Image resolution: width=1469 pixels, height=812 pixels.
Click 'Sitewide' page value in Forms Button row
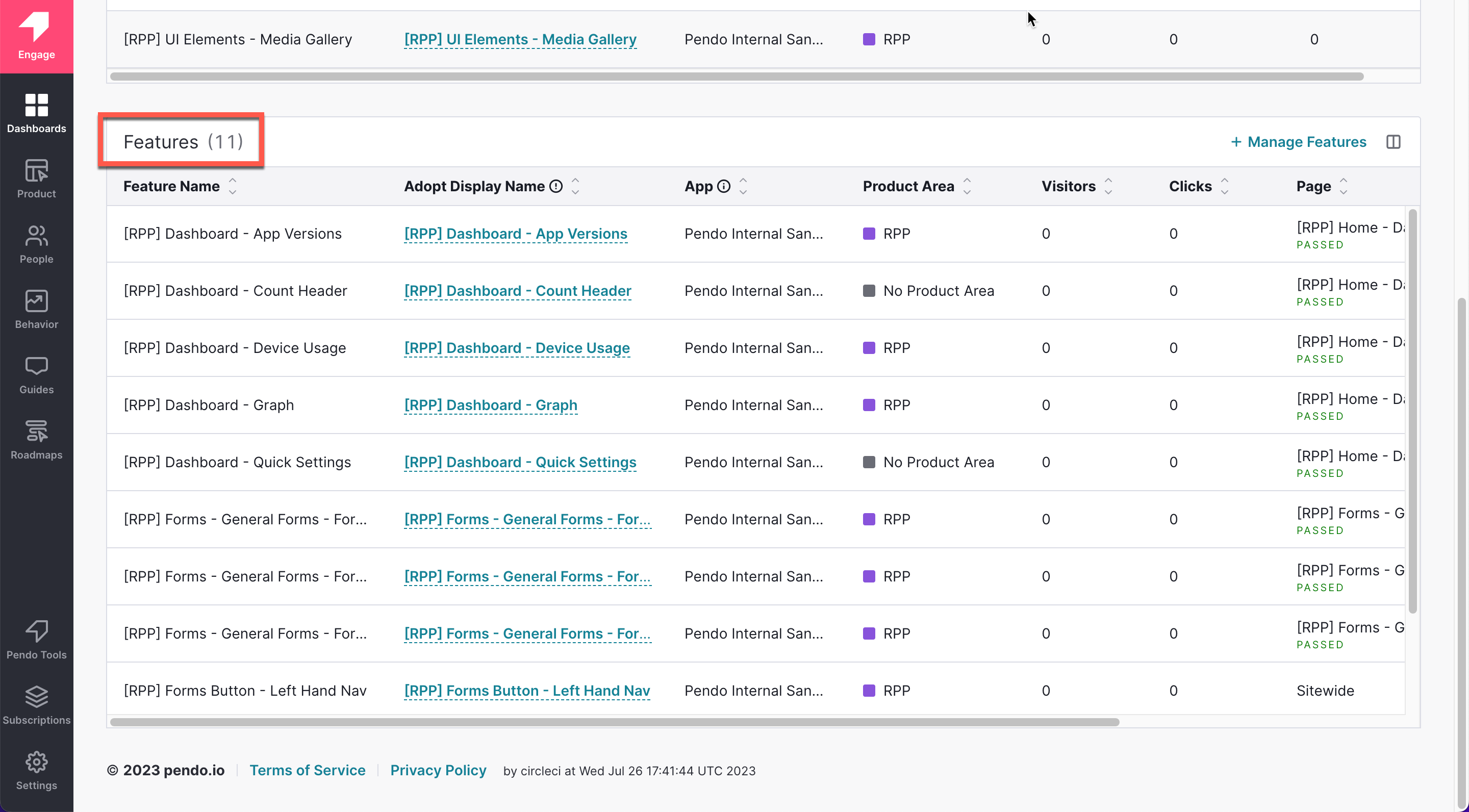pos(1325,691)
